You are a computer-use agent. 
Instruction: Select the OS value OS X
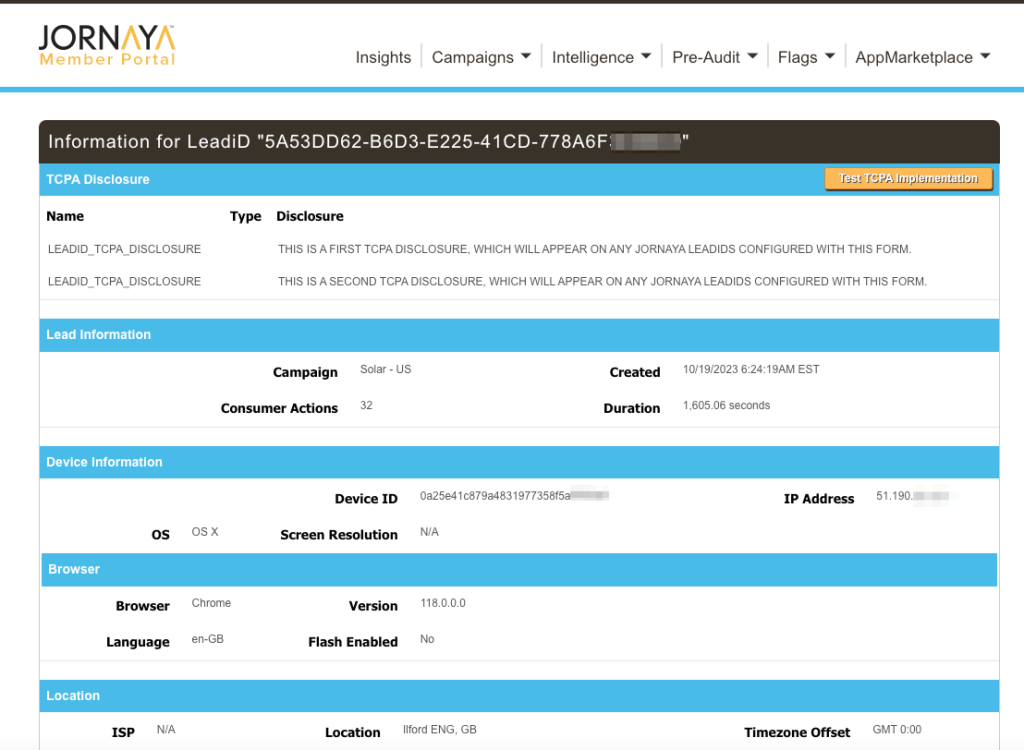pos(205,532)
